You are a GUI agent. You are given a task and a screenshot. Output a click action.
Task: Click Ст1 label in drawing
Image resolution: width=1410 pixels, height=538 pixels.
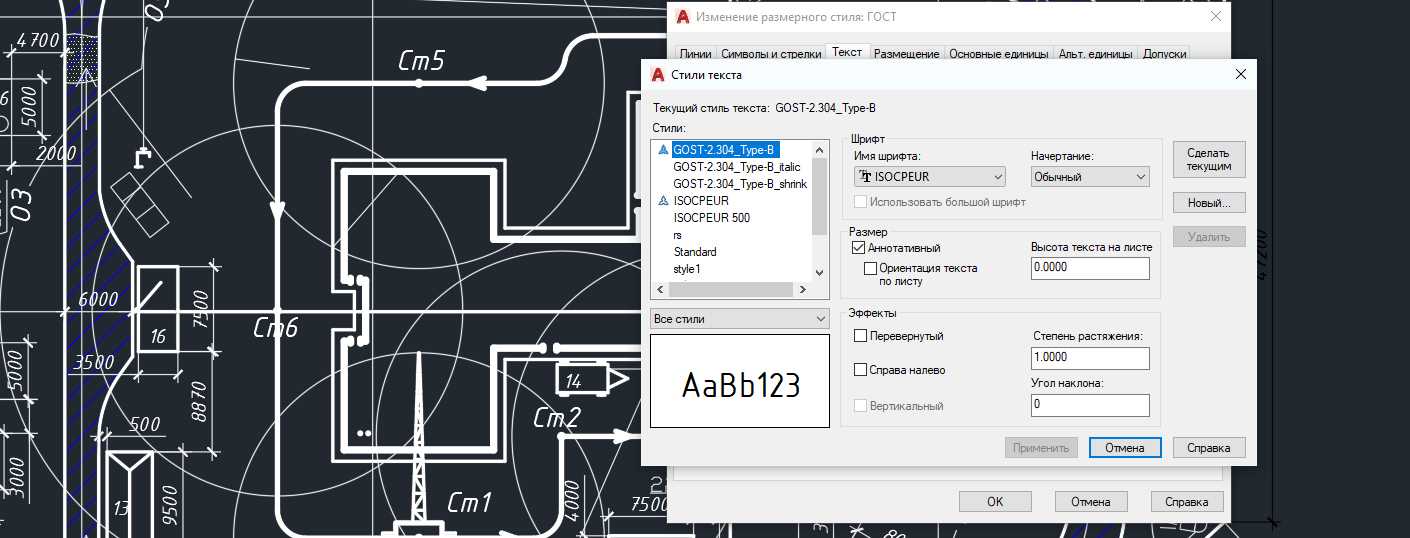point(469,501)
